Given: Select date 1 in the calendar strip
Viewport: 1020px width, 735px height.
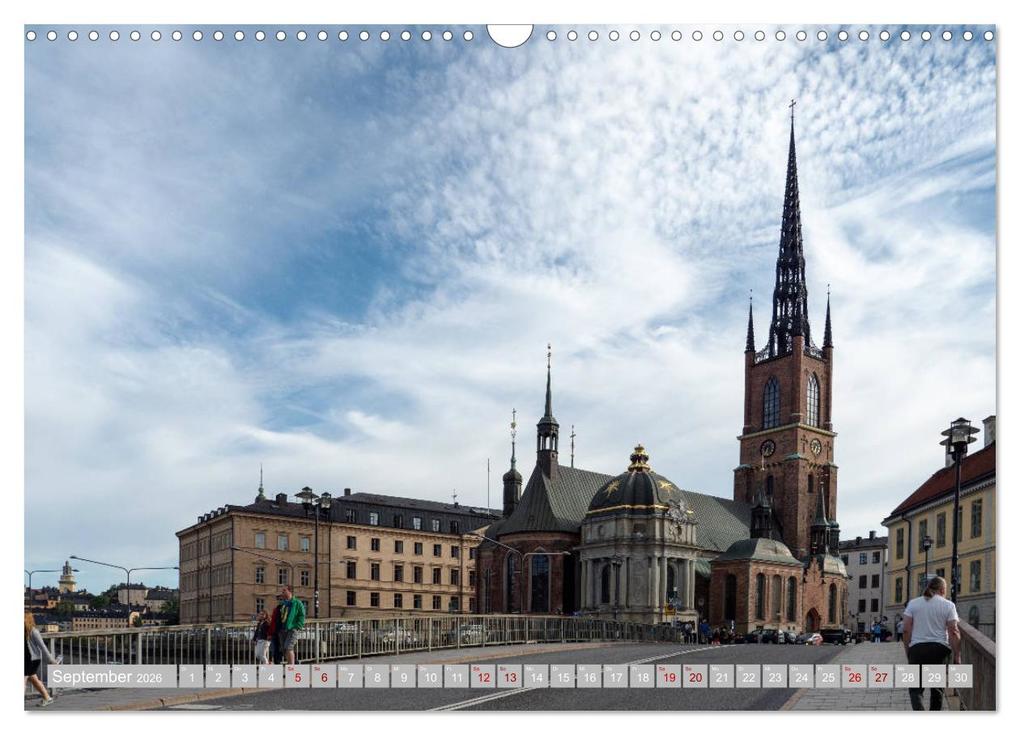Looking at the screenshot, I should pyautogui.click(x=192, y=676).
